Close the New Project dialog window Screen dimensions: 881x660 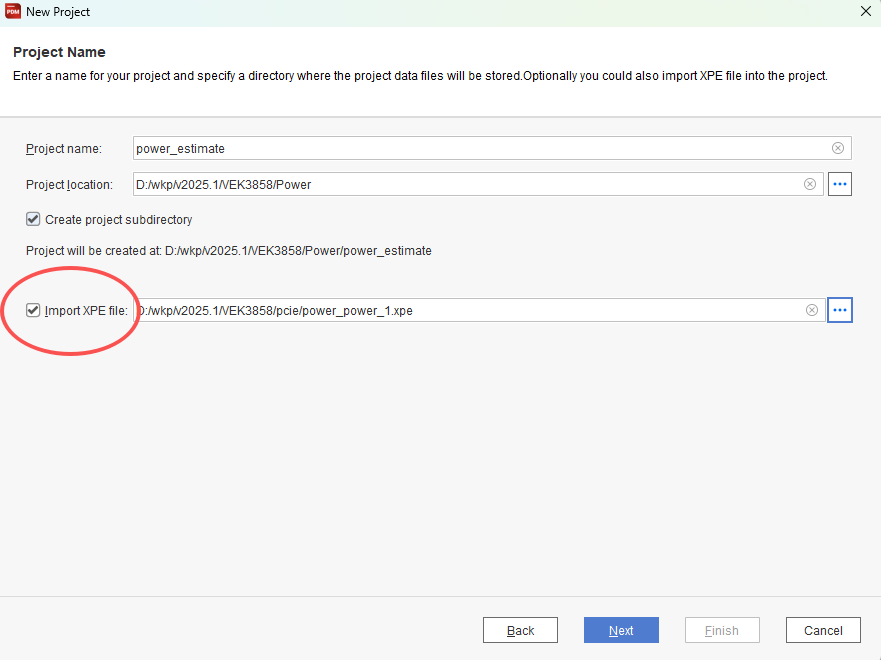point(866,11)
